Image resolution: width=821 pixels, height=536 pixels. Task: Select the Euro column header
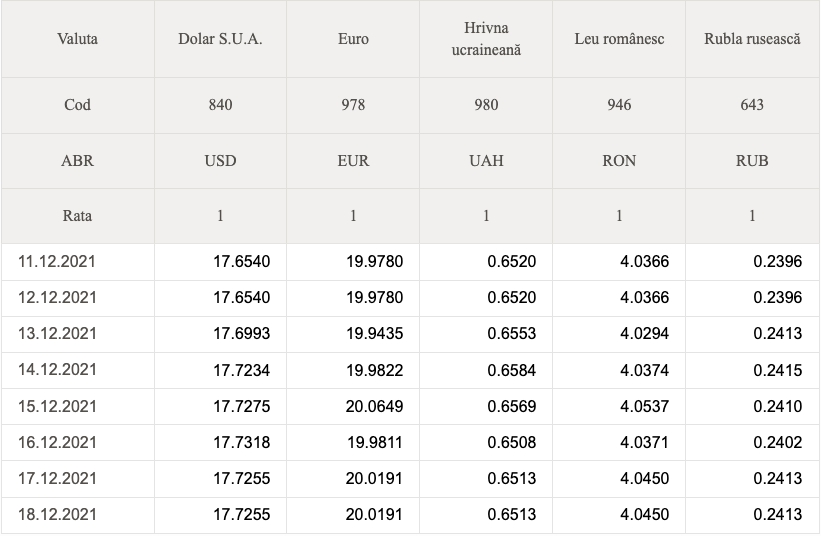(353, 39)
